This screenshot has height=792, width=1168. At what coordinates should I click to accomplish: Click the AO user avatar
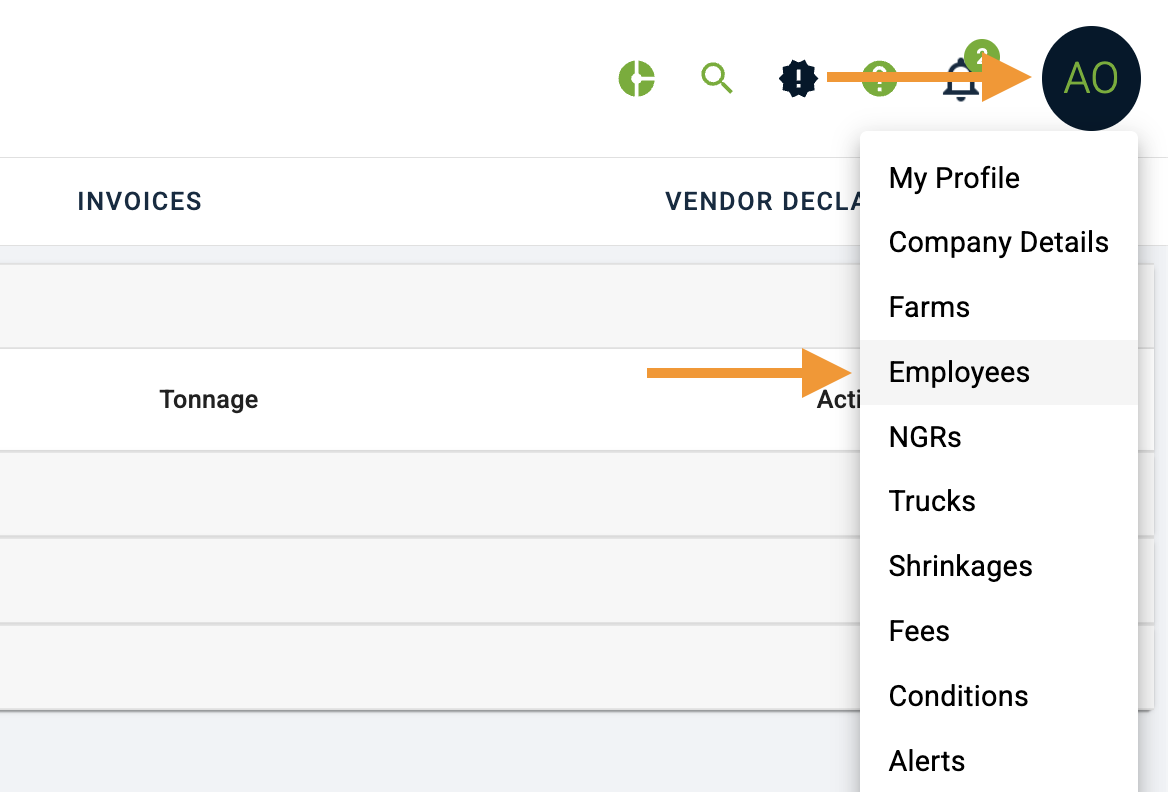[1091, 78]
